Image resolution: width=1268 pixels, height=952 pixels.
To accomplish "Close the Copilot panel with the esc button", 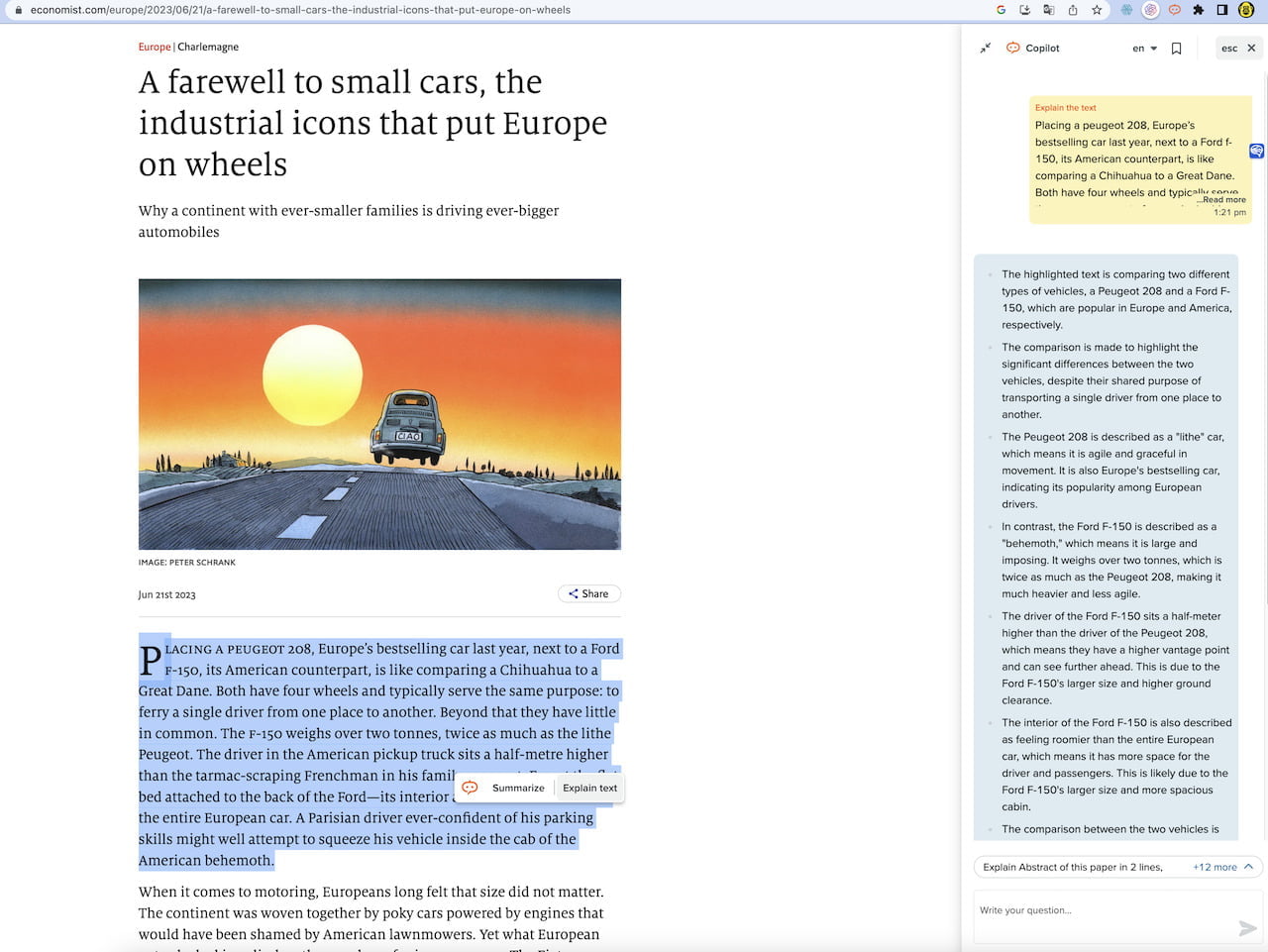I will (1238, 48).
